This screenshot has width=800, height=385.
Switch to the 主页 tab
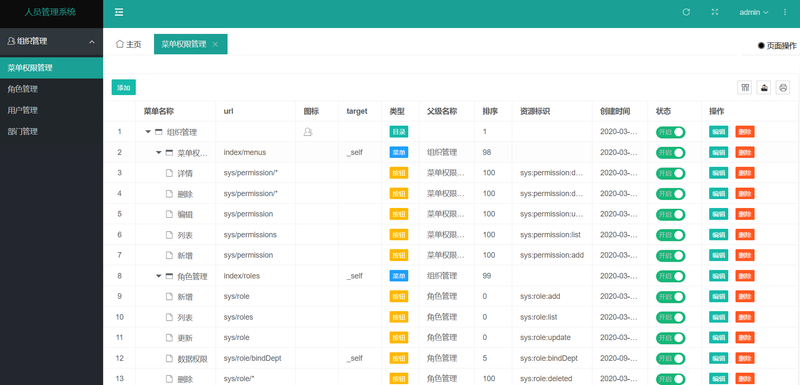click(x=128, y=44)
